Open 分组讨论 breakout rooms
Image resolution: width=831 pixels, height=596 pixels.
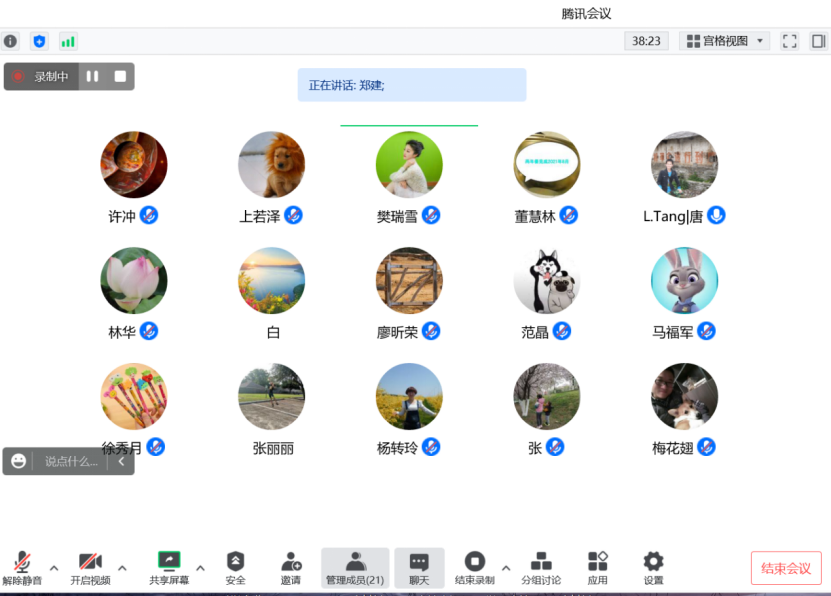pyautogui.click(x=541, y=568)
